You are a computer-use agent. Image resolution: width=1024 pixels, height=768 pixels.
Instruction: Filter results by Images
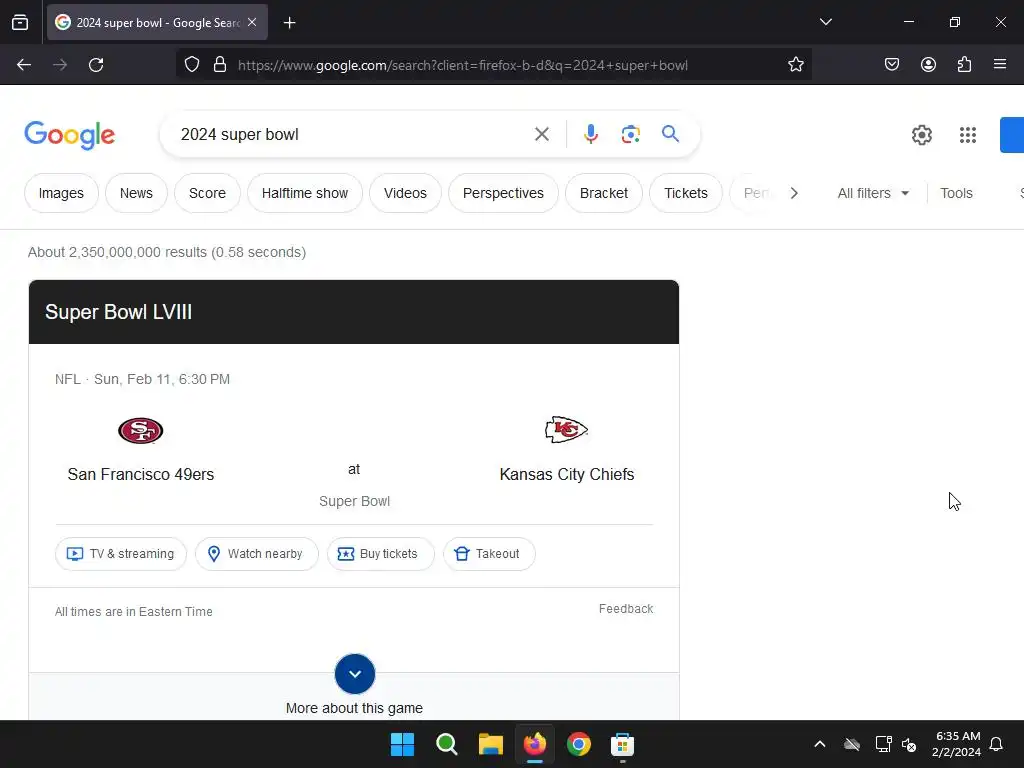61,193
